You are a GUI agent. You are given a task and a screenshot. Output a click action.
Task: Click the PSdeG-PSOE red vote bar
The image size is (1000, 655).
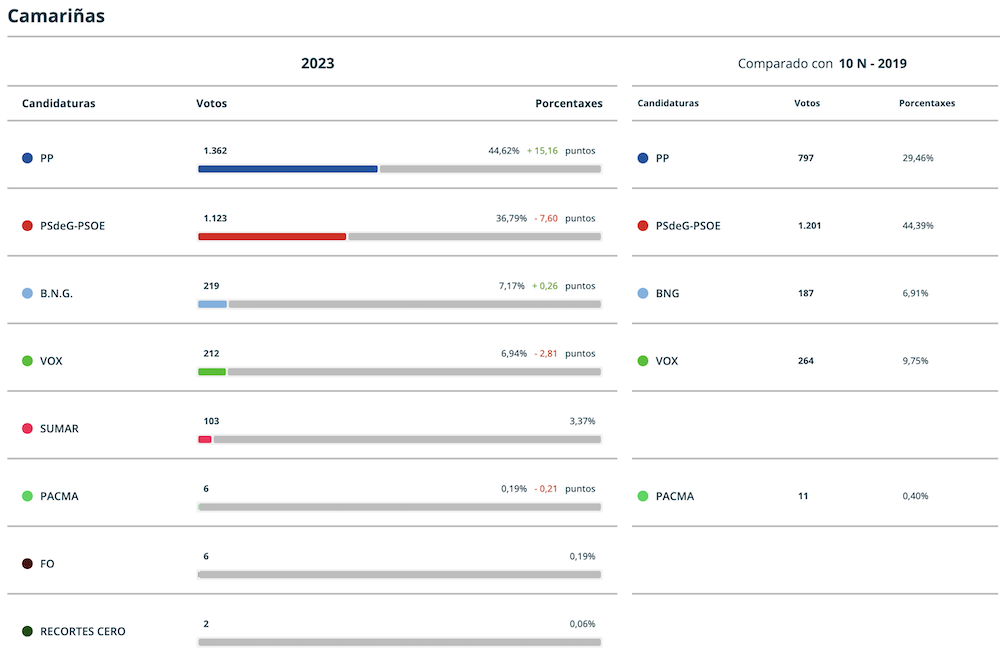tap(272, 237)
